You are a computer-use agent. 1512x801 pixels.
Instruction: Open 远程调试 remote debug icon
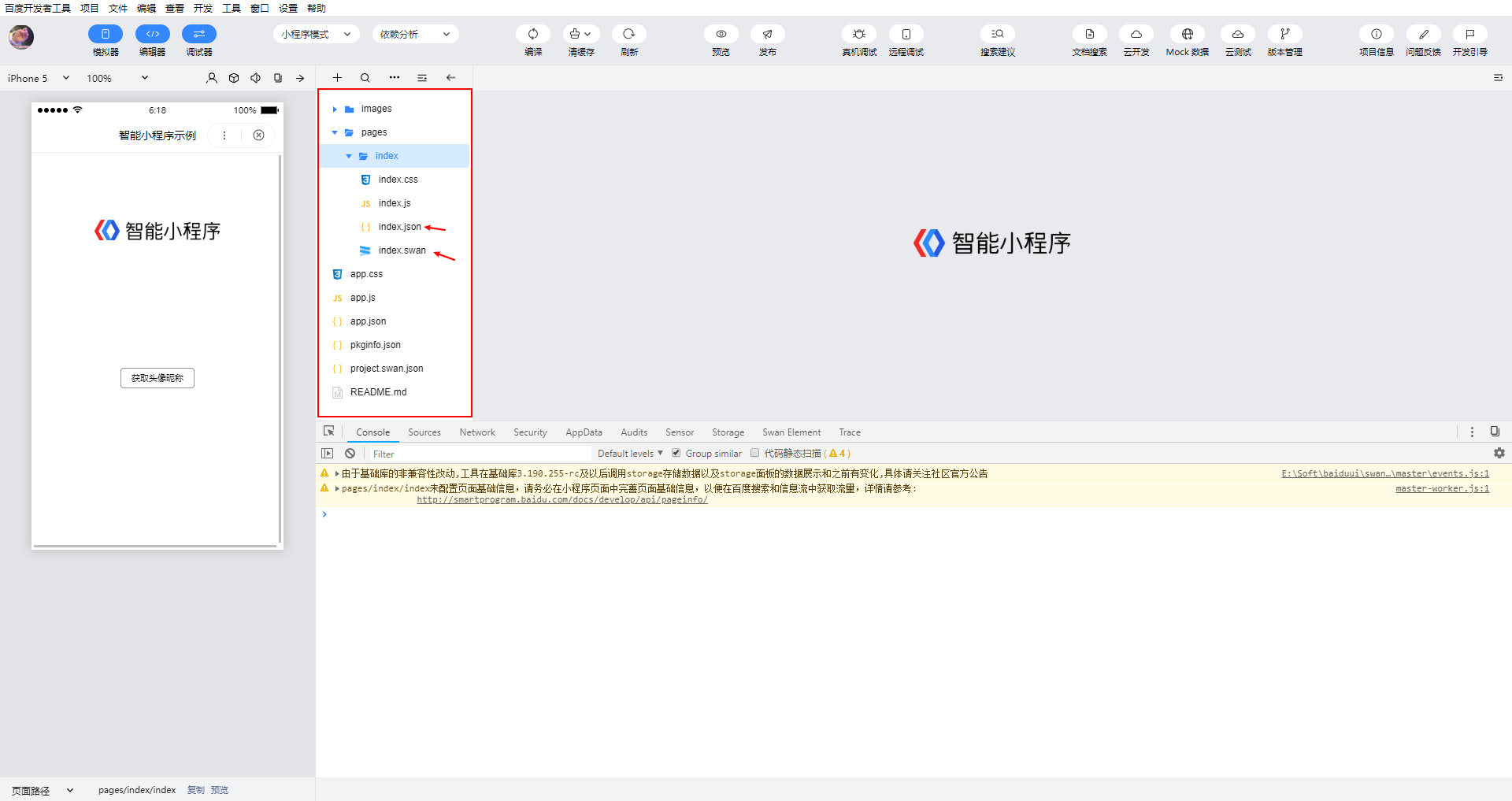pos(906,34)
